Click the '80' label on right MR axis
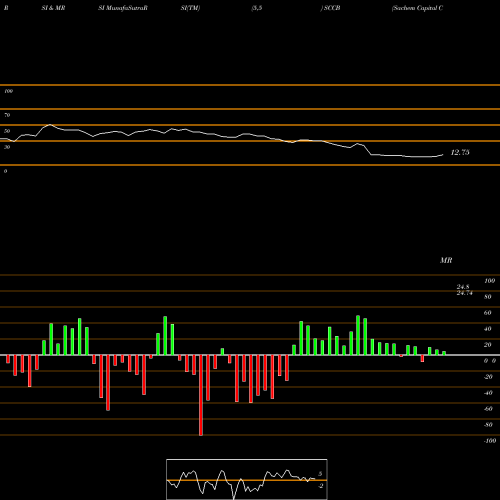Image resolution: width=500 pixels, height=500 pixels. click(x=488, y=297)
